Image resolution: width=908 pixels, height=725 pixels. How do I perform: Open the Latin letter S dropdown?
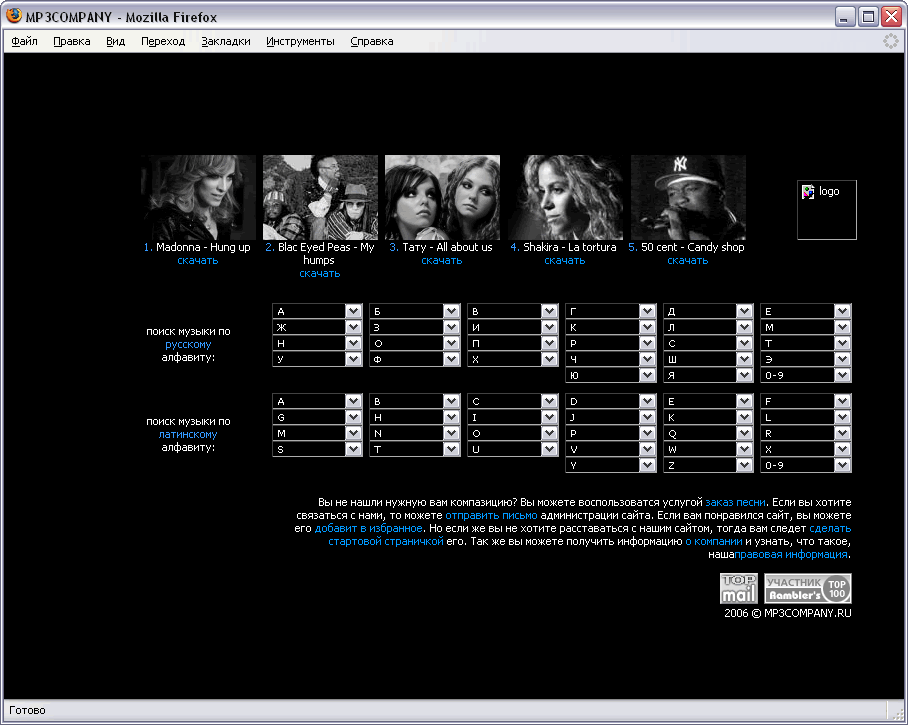[317, 449]
